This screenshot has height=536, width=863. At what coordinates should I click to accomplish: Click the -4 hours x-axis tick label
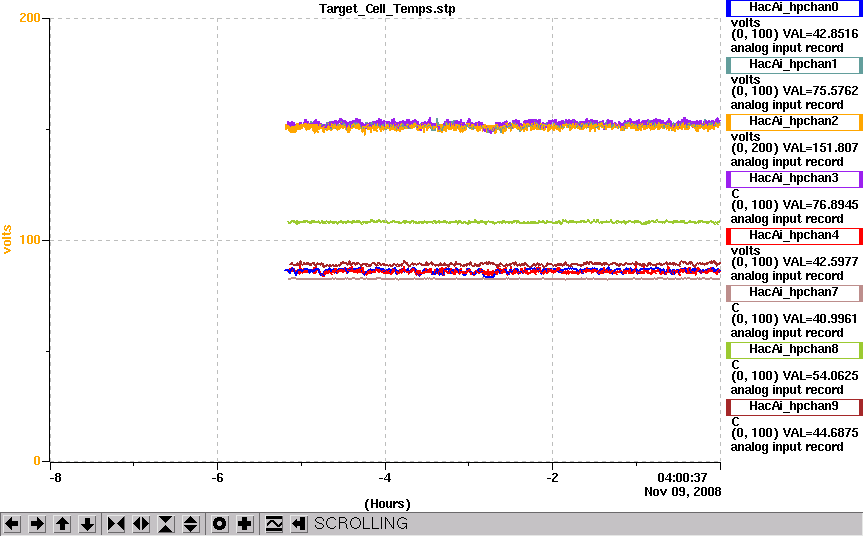[x=385, y=478]
